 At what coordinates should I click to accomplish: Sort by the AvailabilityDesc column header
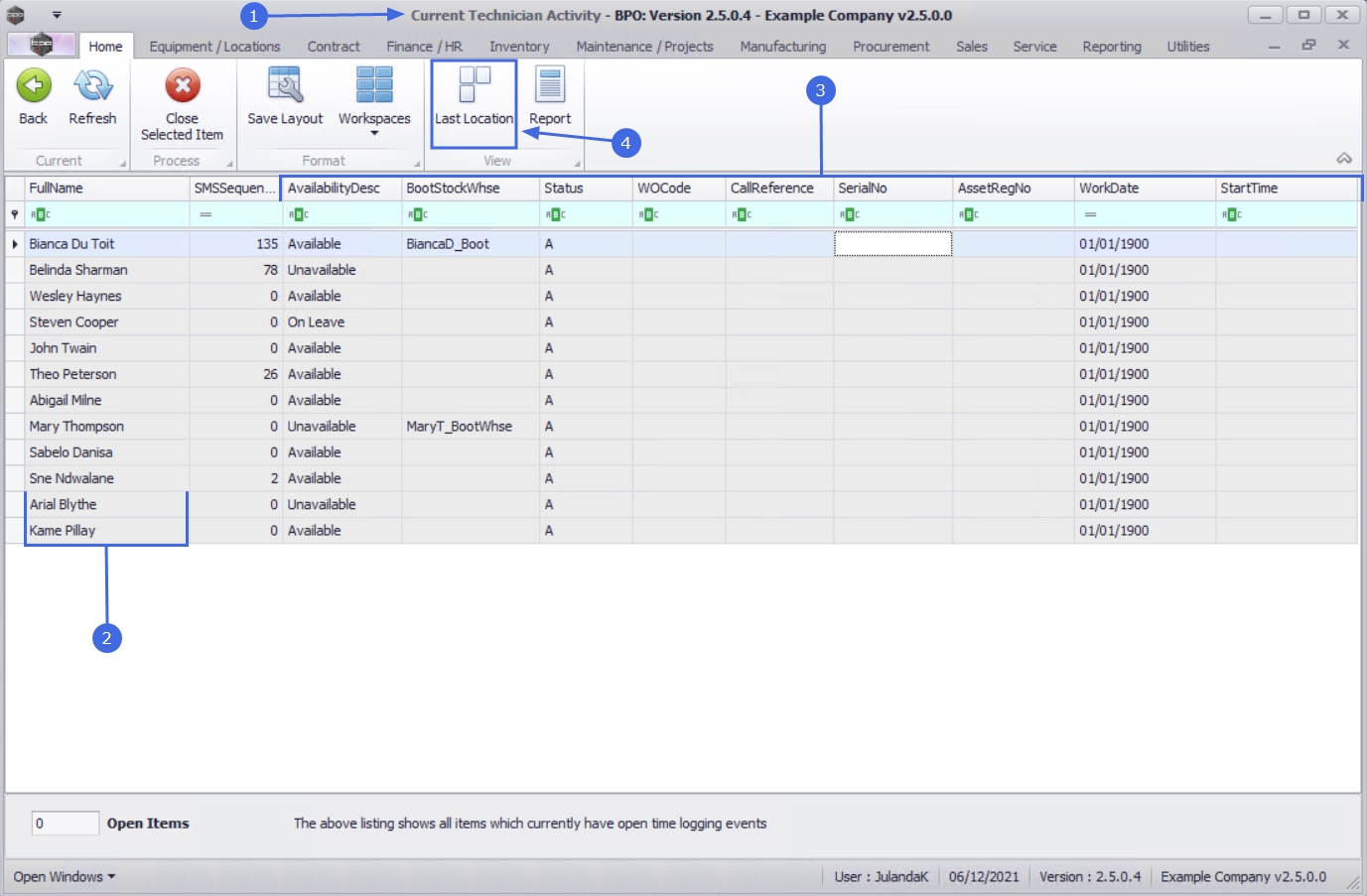point(342,189)
